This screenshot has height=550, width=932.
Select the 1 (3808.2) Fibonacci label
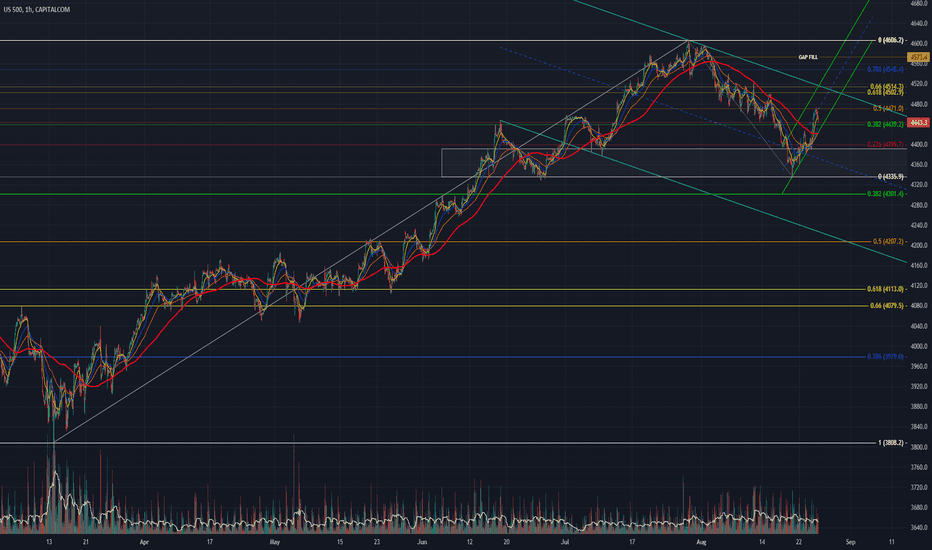click(x=891, y=443)
